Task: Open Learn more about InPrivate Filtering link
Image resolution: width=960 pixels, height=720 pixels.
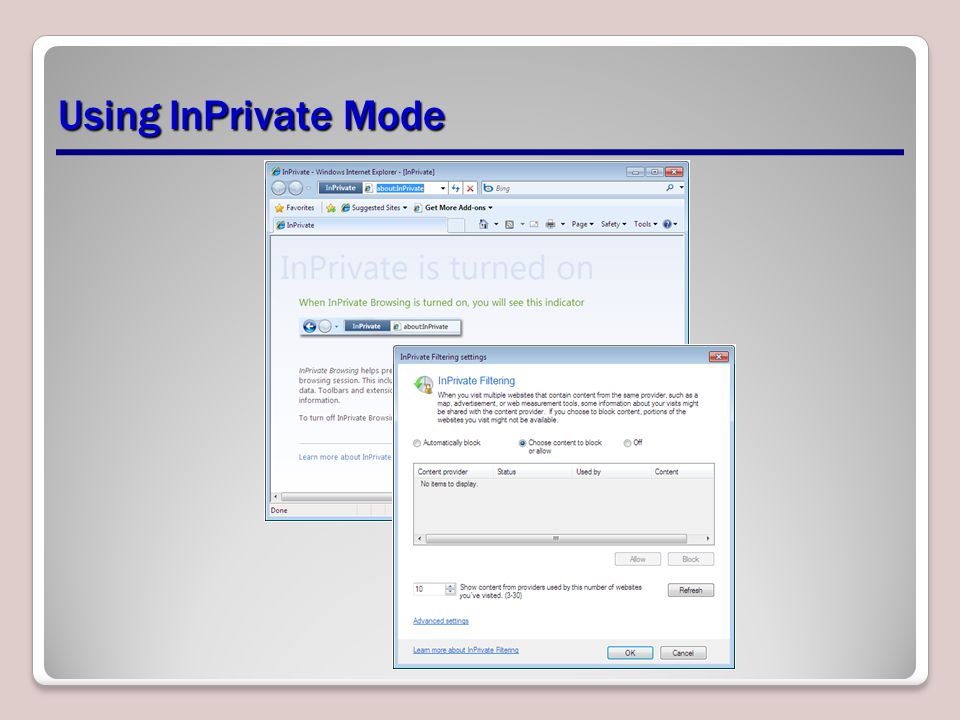Action: (466, 650)
